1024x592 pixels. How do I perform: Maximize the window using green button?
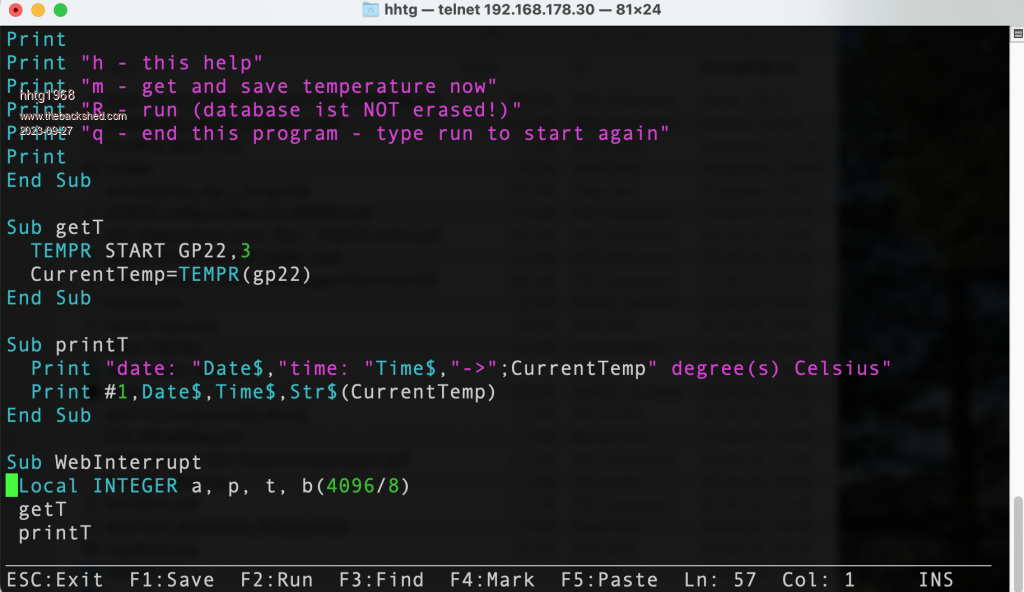(x=60, y=10)
